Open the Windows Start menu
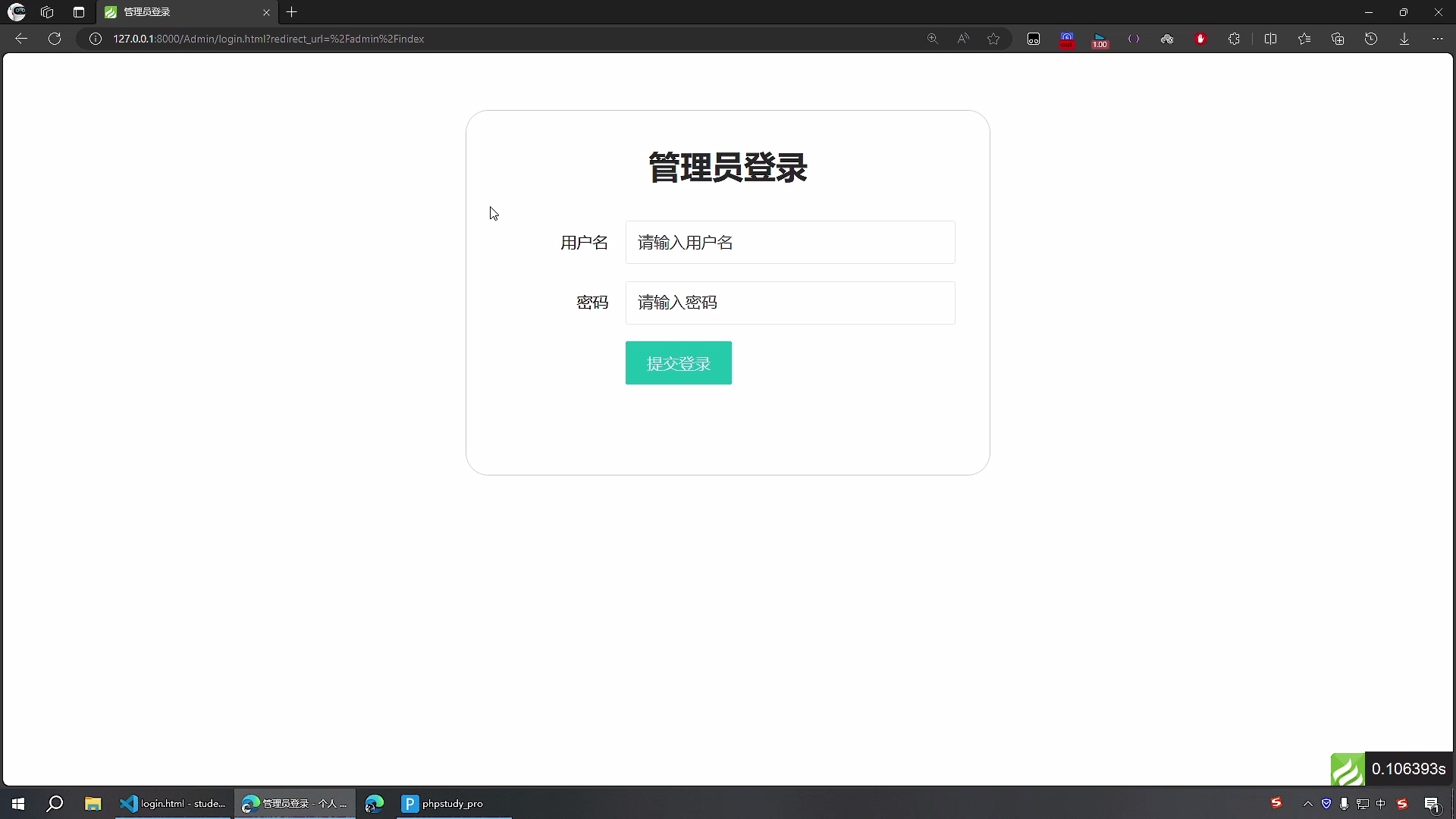 (17, 803)
